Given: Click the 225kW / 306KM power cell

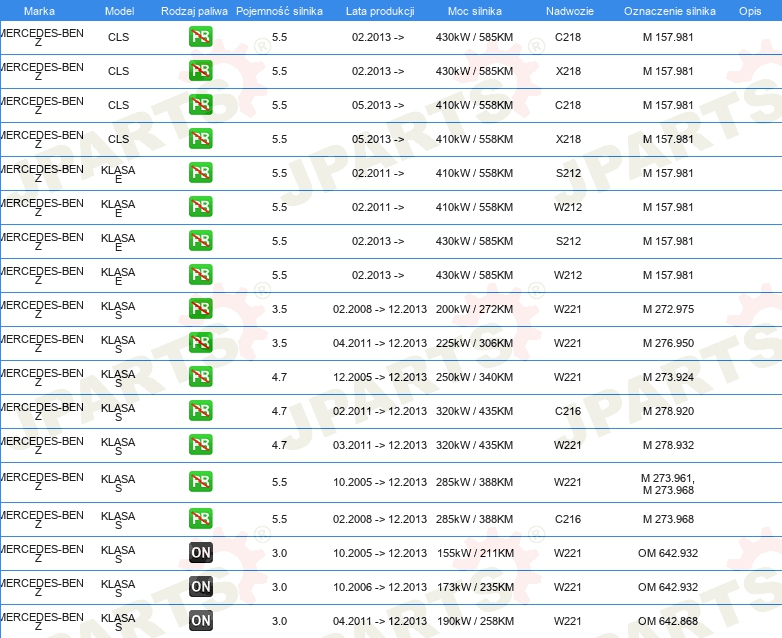Looking at the screenshot, I should 474,343.
